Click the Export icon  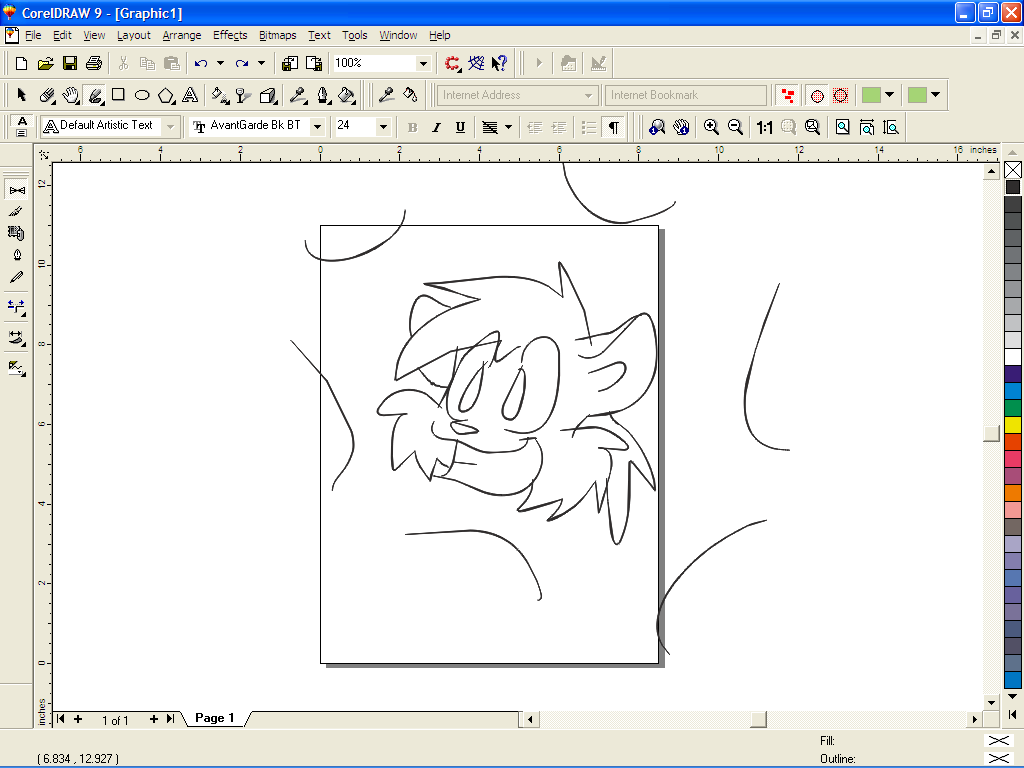coord(314,63)
